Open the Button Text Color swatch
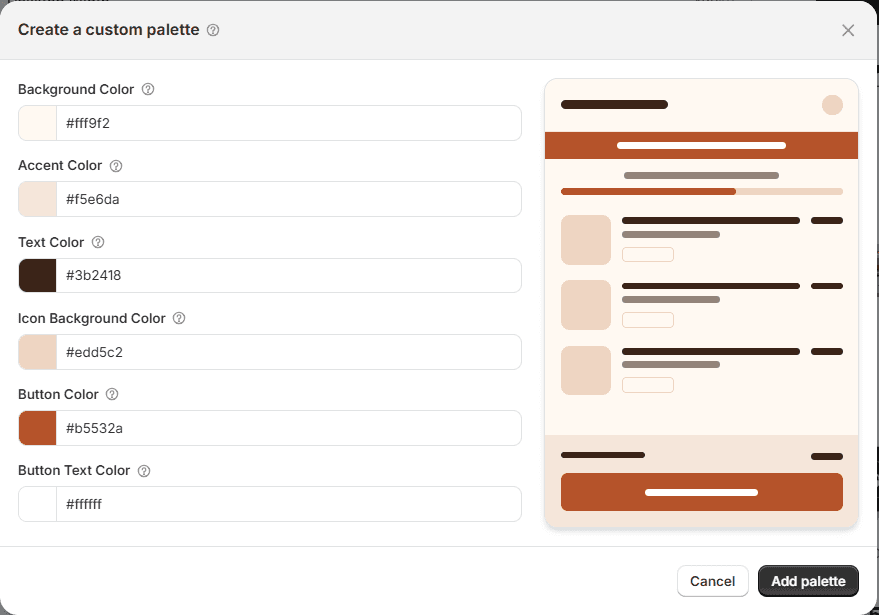 pos(38,504)
